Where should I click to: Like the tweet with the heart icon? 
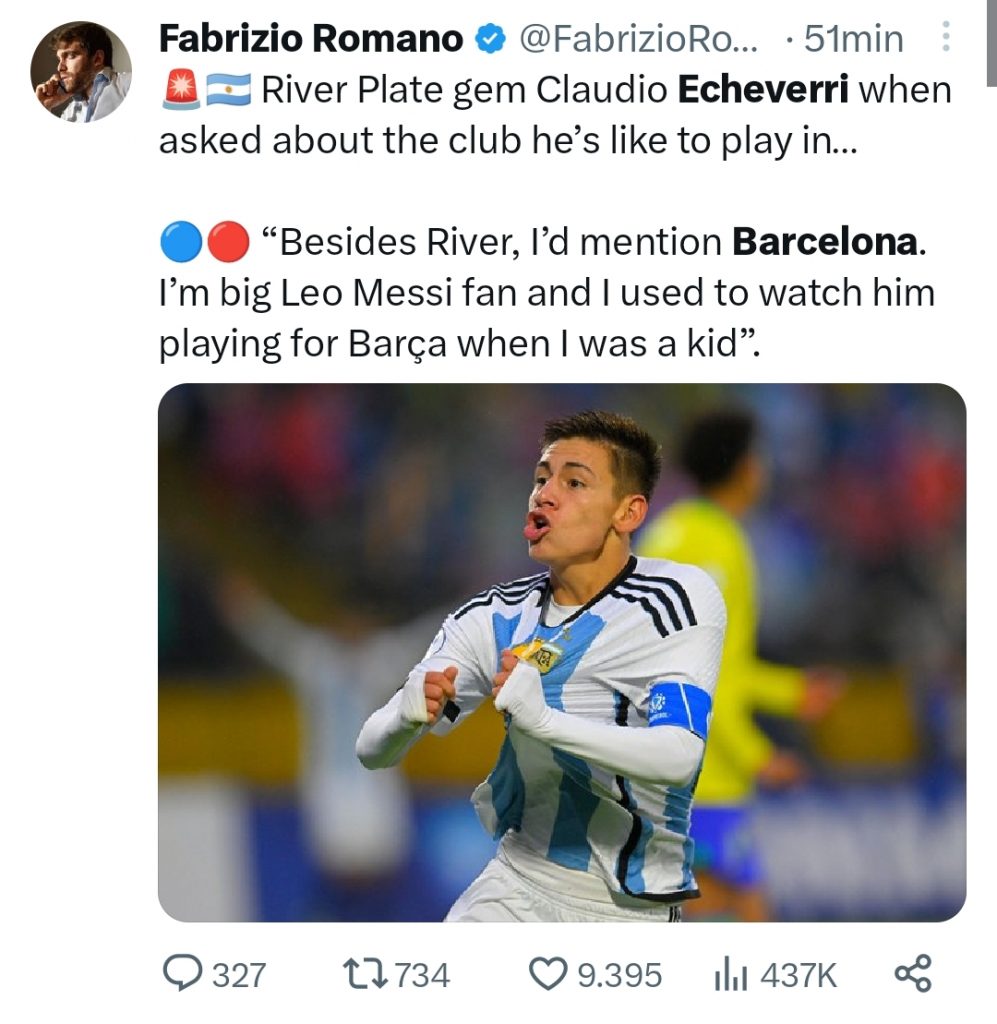click(x=547, y=974)
